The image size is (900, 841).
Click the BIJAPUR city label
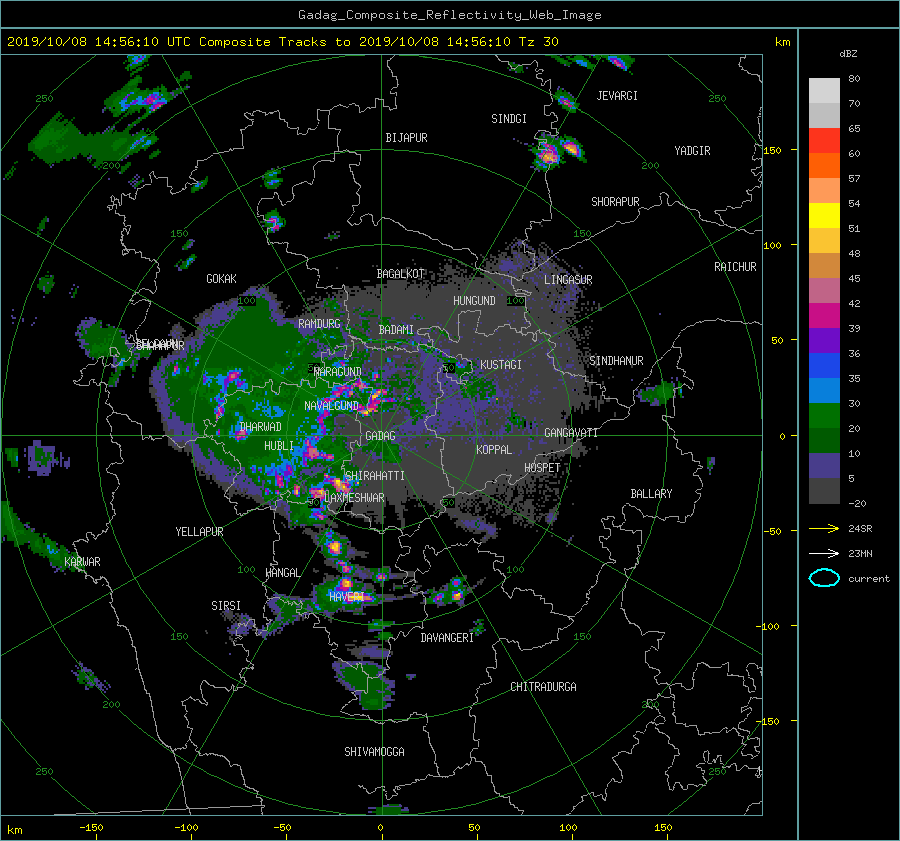[x=406, y=138]
